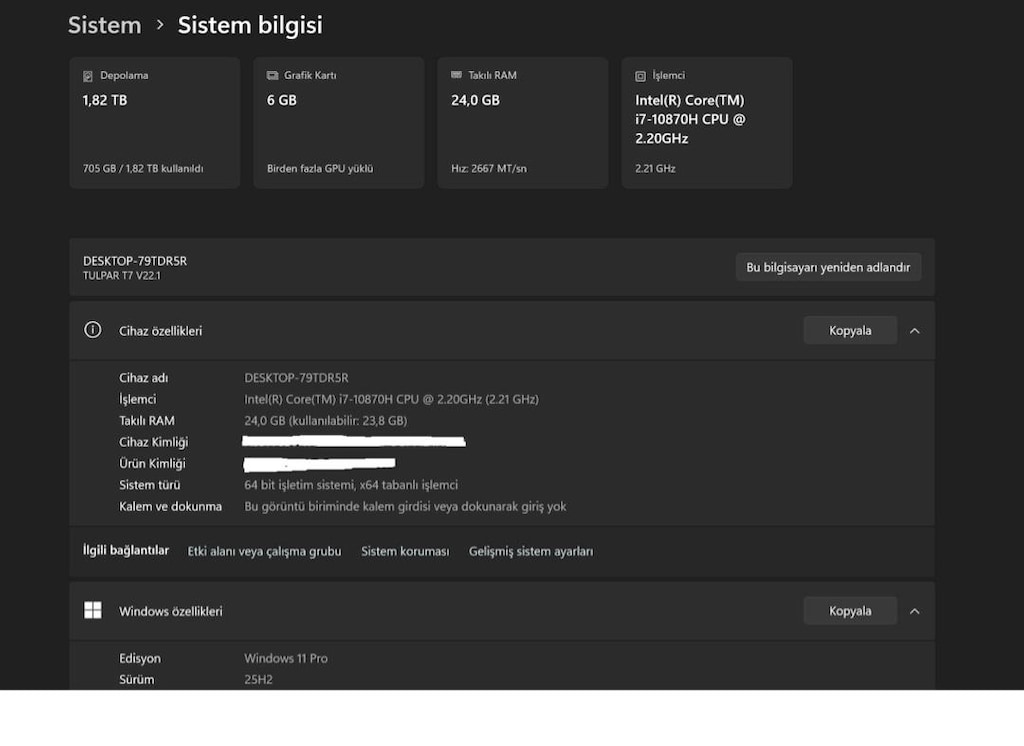1024x746 pixels.
Task: Click the Grafik Kartı card icon
Action: tap(272, 75)
